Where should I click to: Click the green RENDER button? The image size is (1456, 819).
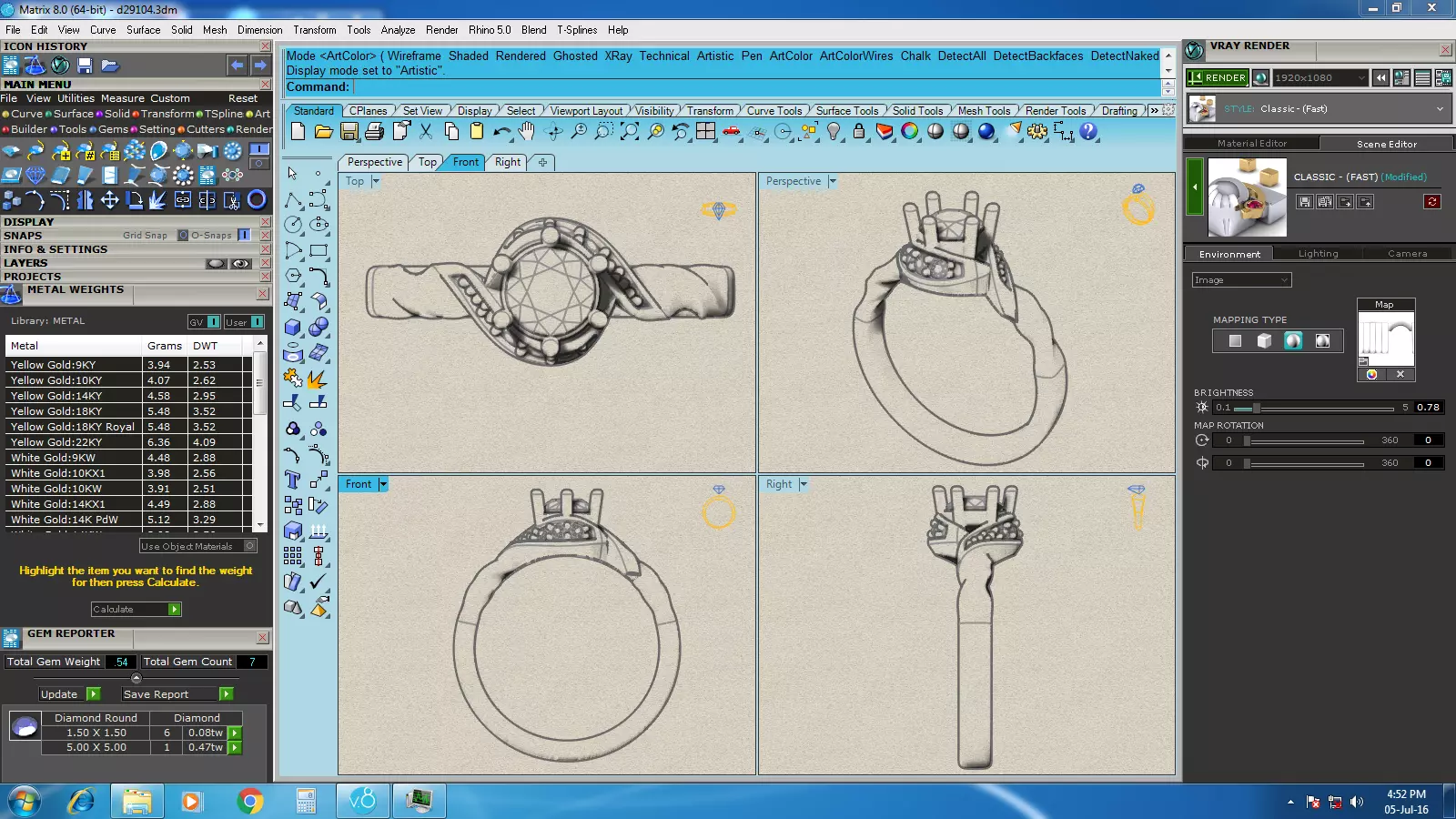(1217, 78)
